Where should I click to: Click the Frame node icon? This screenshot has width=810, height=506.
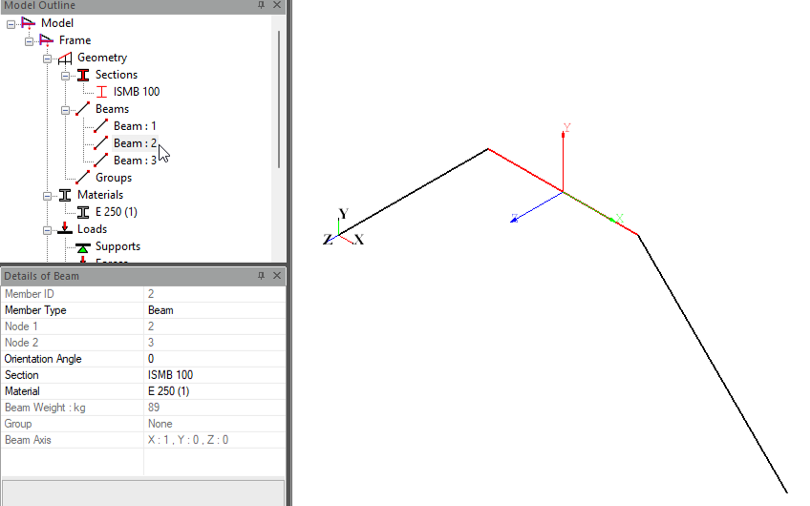click(x=47, y=41)
